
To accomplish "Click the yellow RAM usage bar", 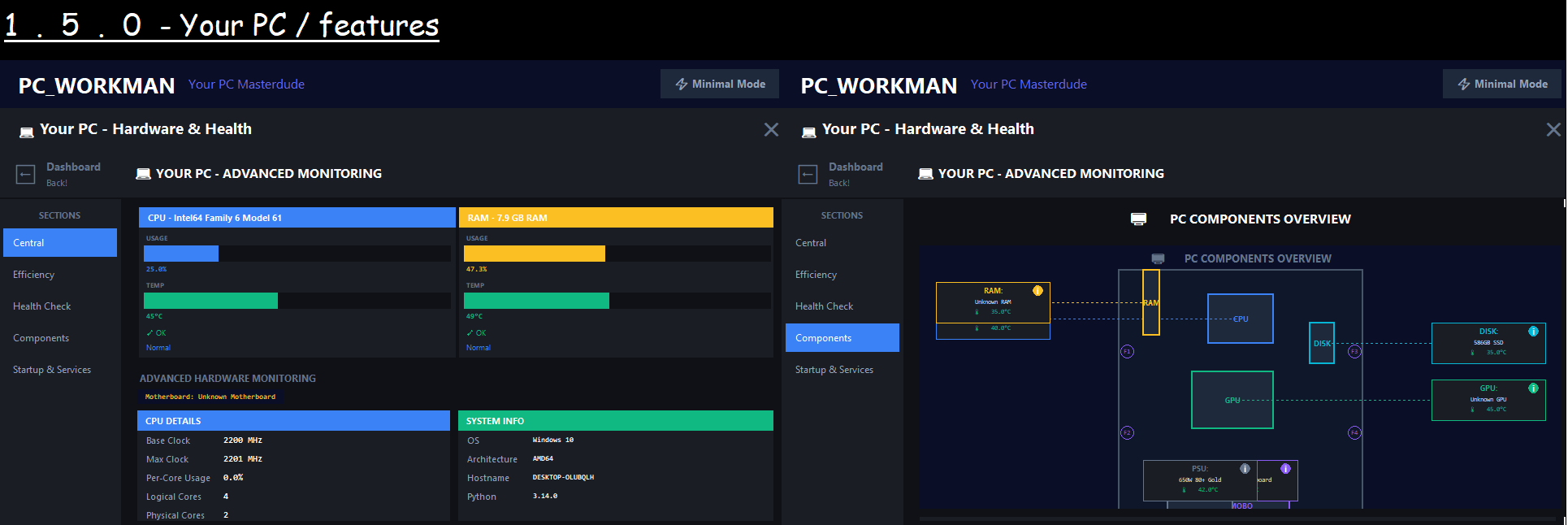I will pyautogui.click(x=534, y=254).
